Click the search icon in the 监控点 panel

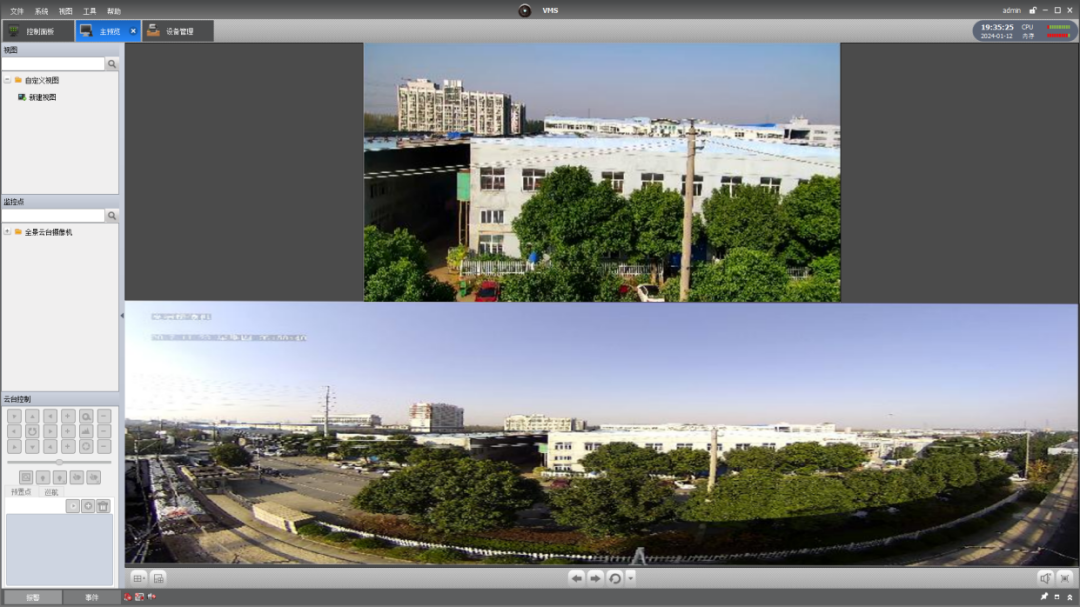[112, 216]
